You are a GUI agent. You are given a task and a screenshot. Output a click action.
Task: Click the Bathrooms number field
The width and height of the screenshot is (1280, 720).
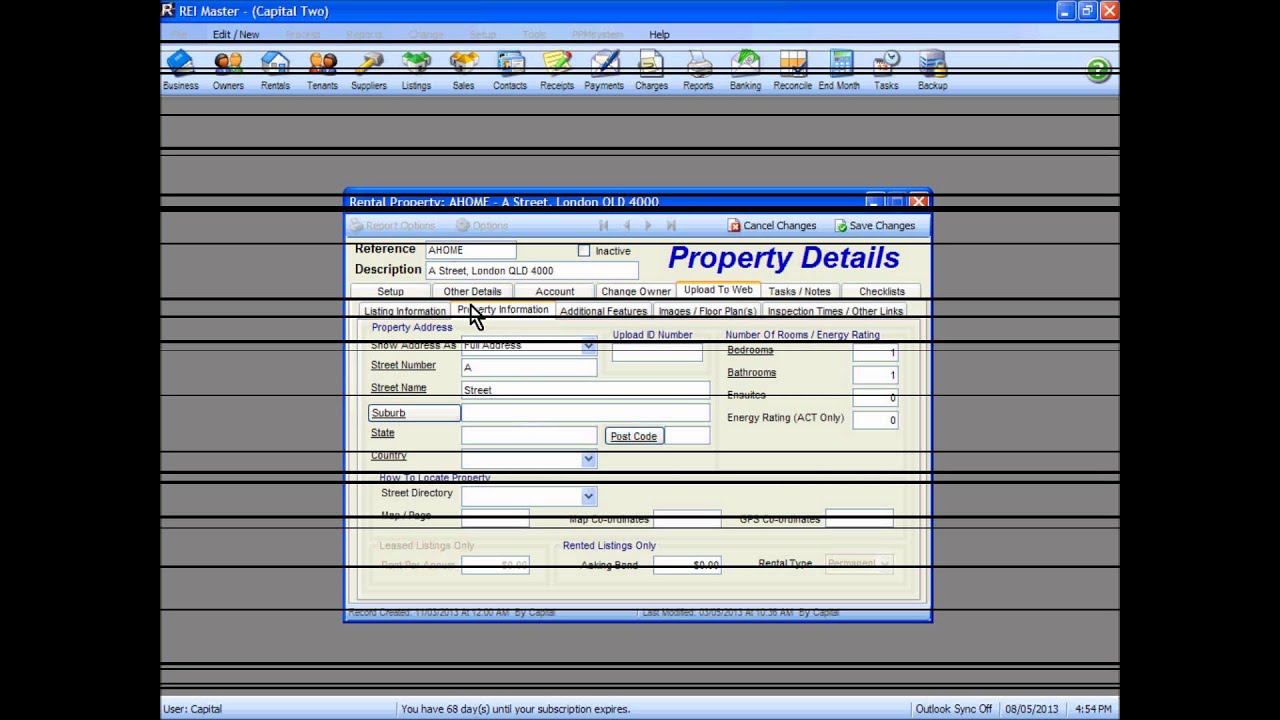click(875, 375)
